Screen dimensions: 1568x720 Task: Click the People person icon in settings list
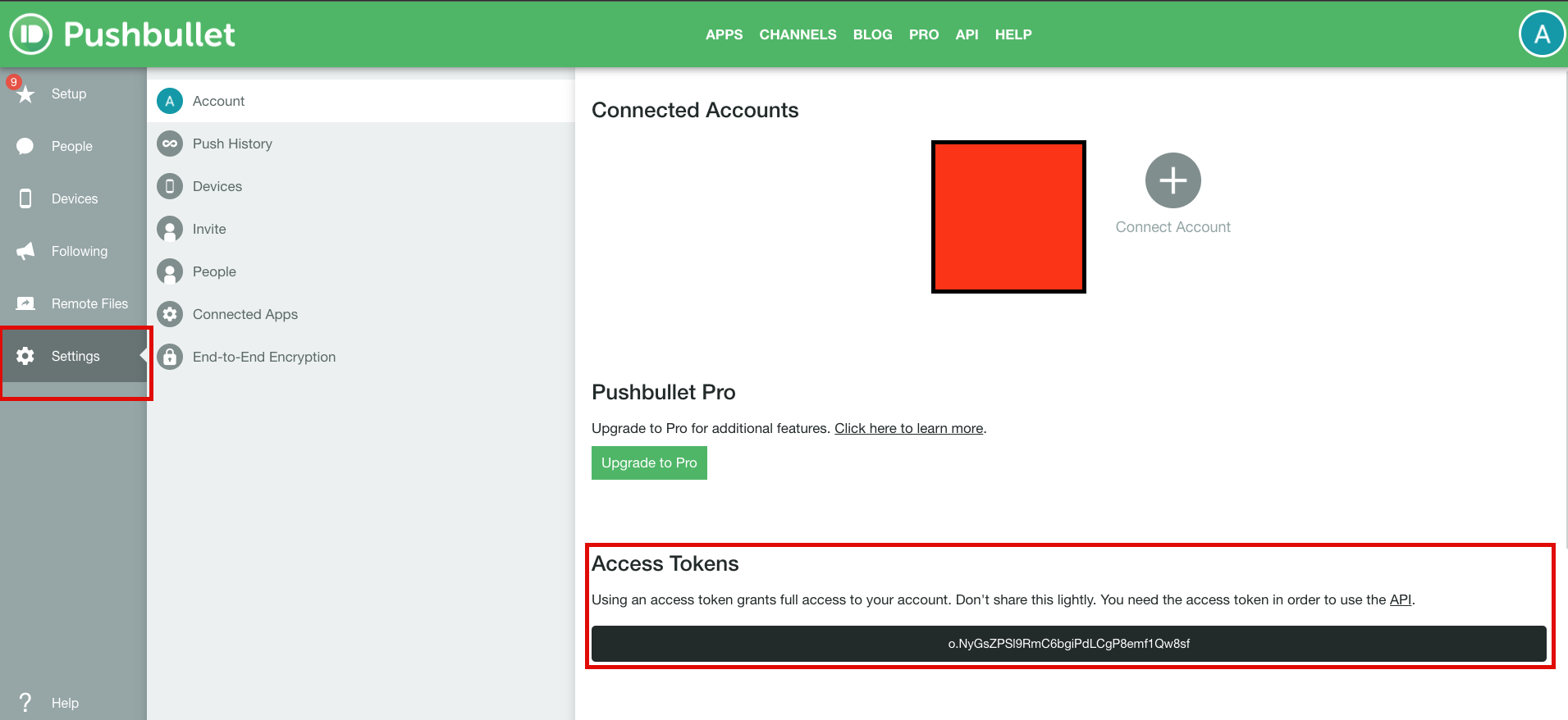coord(170,271)
